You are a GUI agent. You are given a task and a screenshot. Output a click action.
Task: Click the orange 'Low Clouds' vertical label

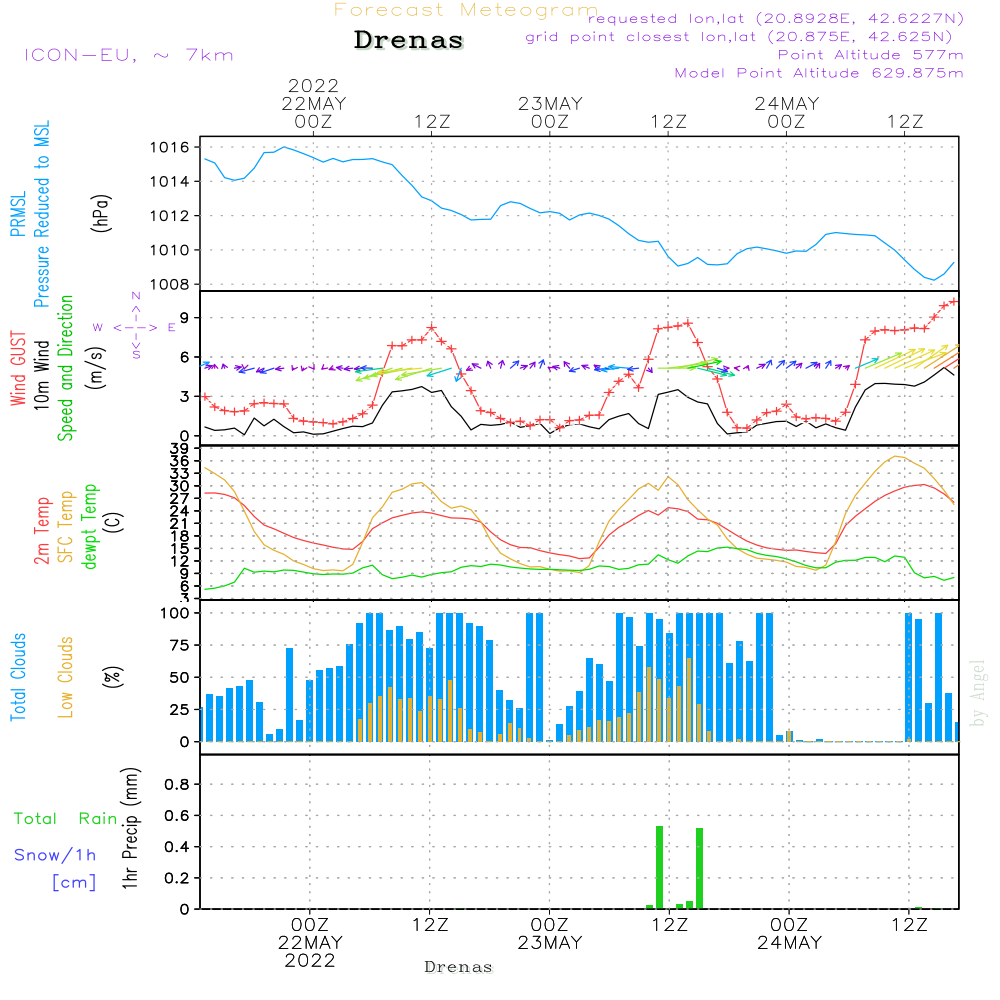coord(66,677)
